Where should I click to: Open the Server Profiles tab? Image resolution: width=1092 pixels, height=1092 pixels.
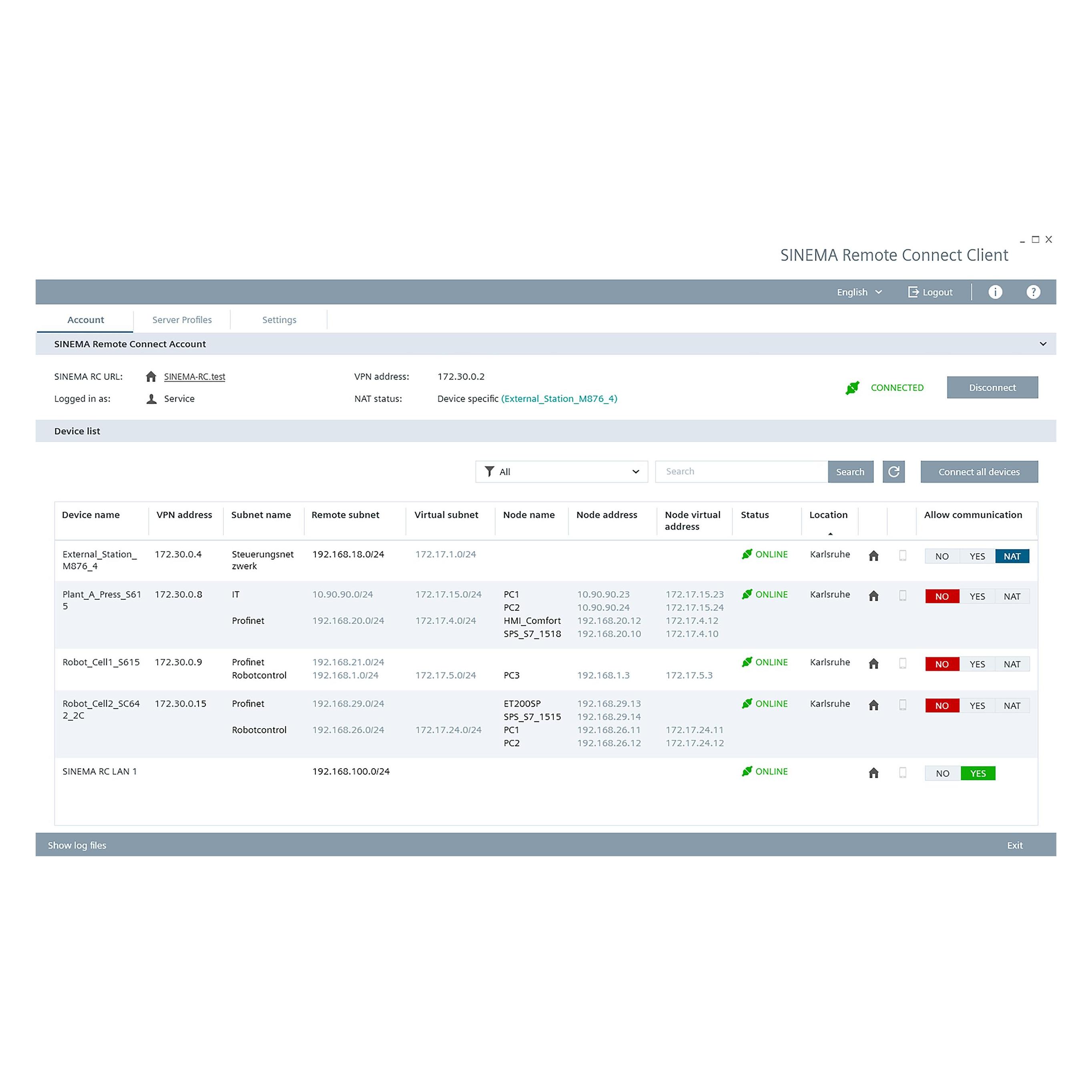[x=182, y=320]
